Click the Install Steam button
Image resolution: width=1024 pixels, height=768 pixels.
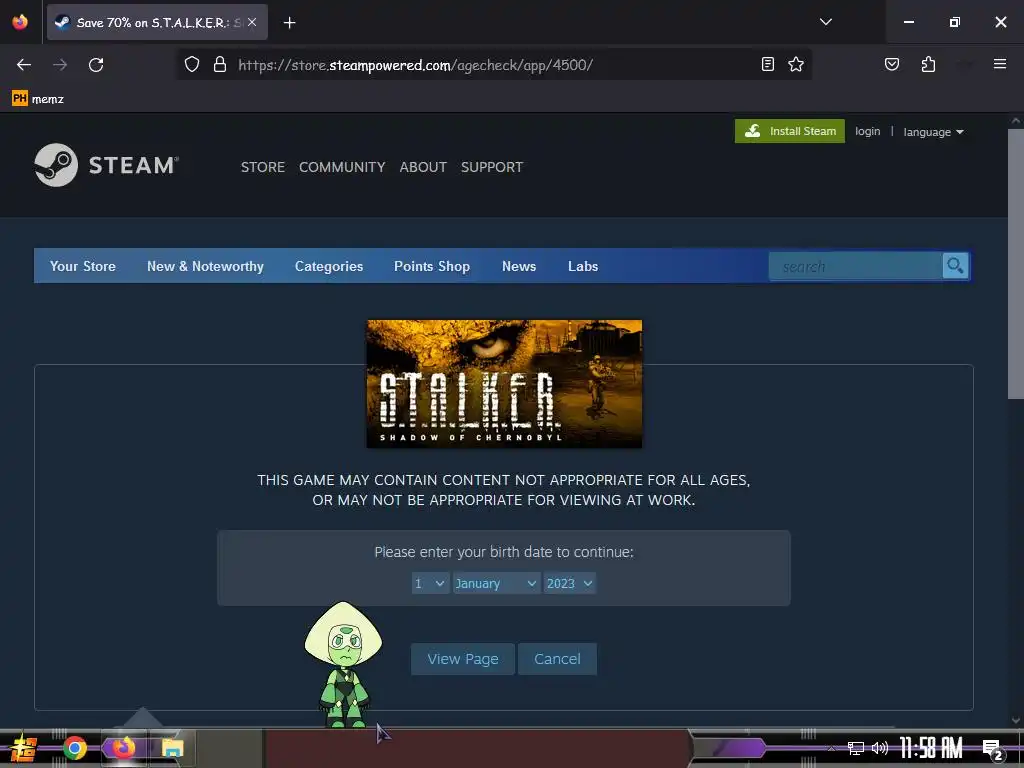[790, 131]
